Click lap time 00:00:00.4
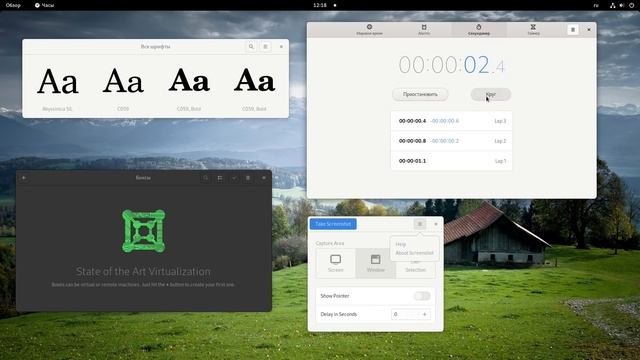The image size is (640, 360). pyautogui.click(x=412, y=121)
